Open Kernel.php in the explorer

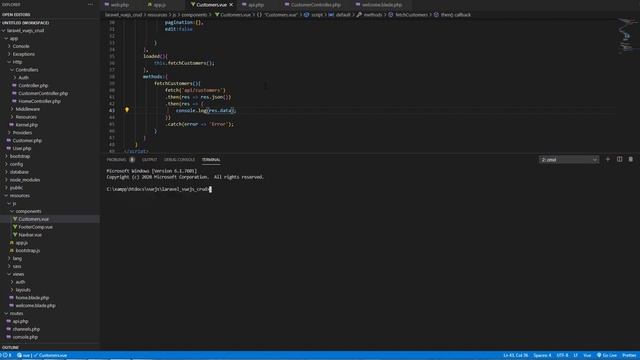pos(27,125)
